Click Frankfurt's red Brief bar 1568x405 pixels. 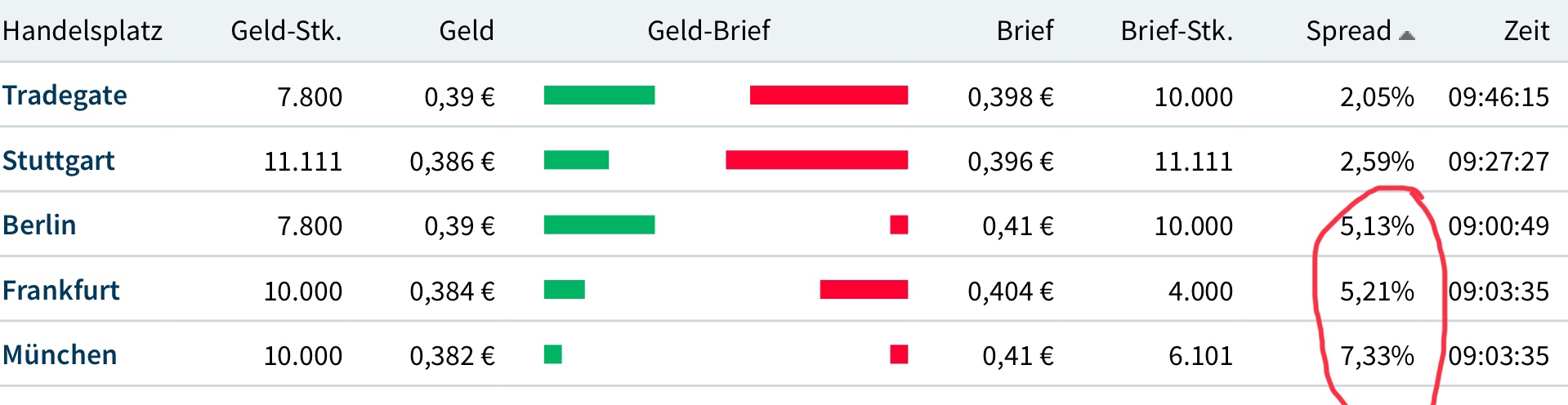[x=864, y=290]
